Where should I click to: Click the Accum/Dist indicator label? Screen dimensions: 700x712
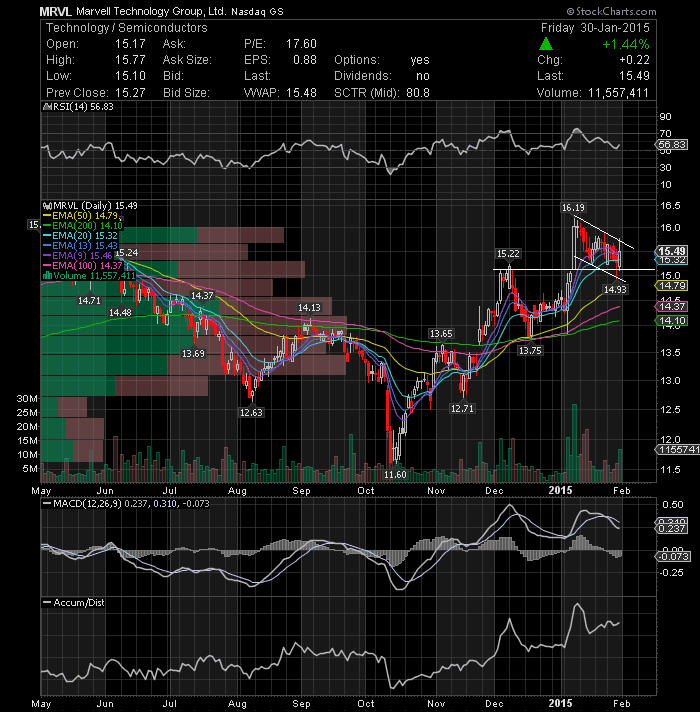(x=79, y=603)
